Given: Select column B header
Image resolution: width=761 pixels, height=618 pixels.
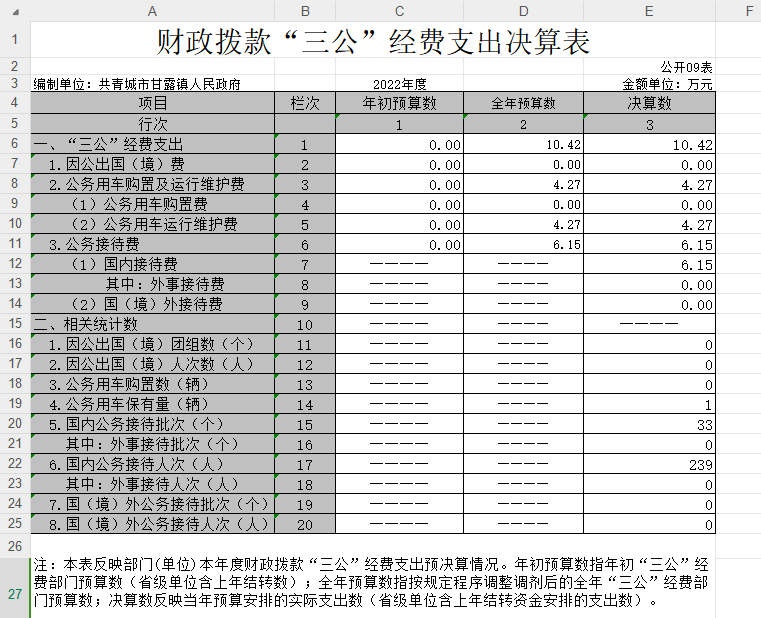Looking at the screenshot, I should 304,10.
